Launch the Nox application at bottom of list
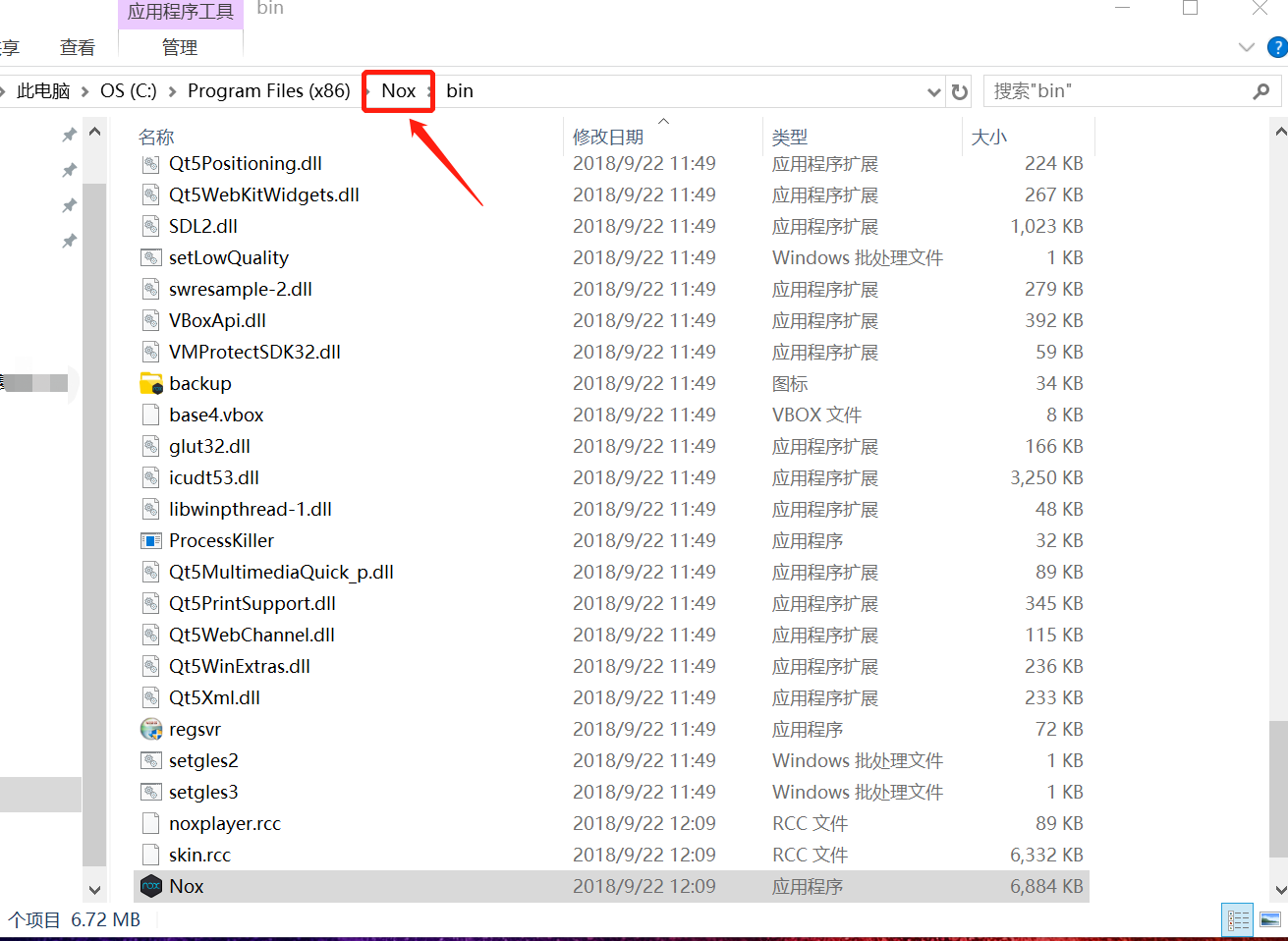The height and width of the screenshot is (941, 1288). [186, 886]
